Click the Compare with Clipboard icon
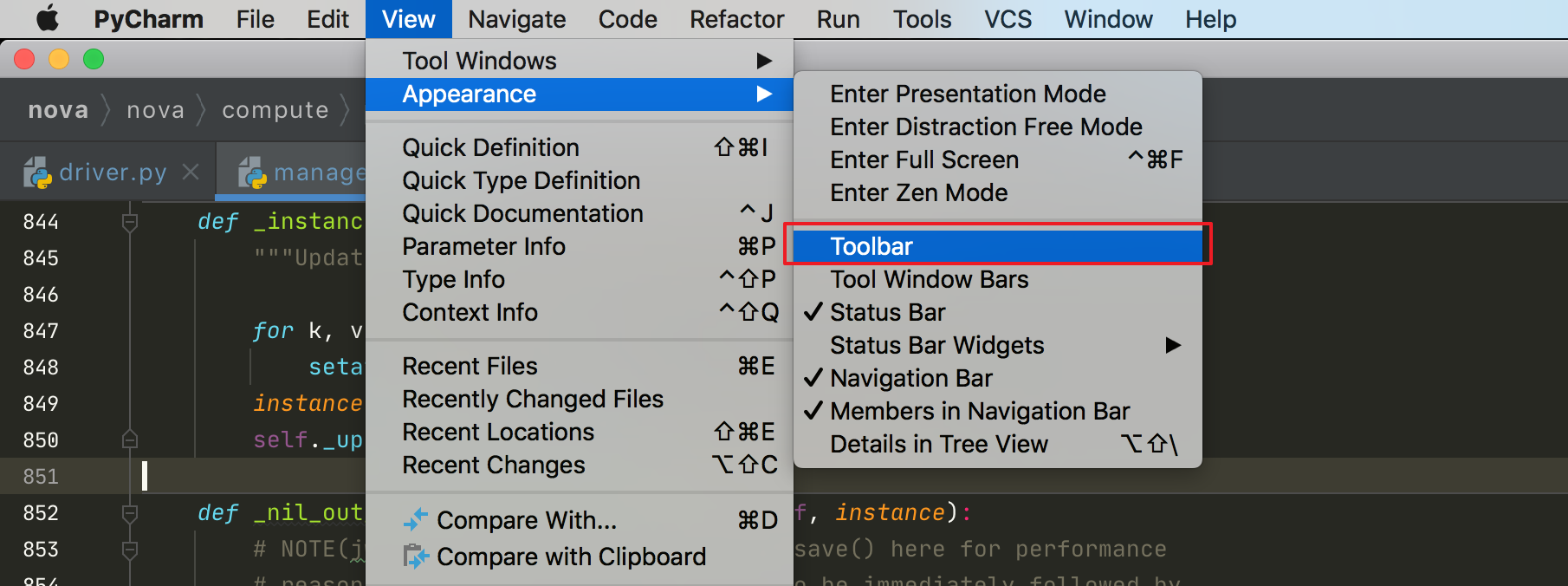 [416, 557]
